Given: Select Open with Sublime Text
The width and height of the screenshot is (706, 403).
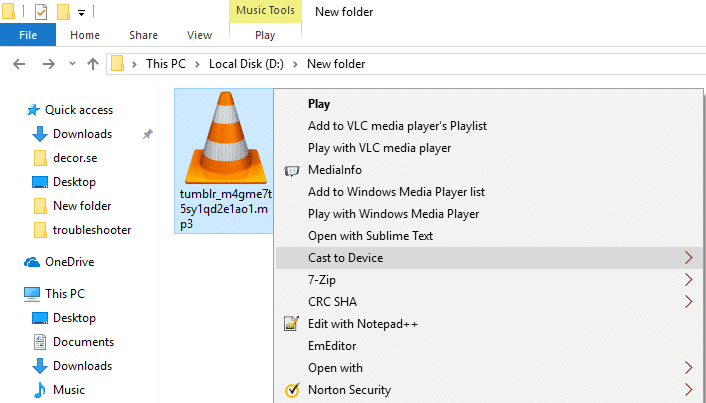Looking at the screenshot, I should pos(370,236).
